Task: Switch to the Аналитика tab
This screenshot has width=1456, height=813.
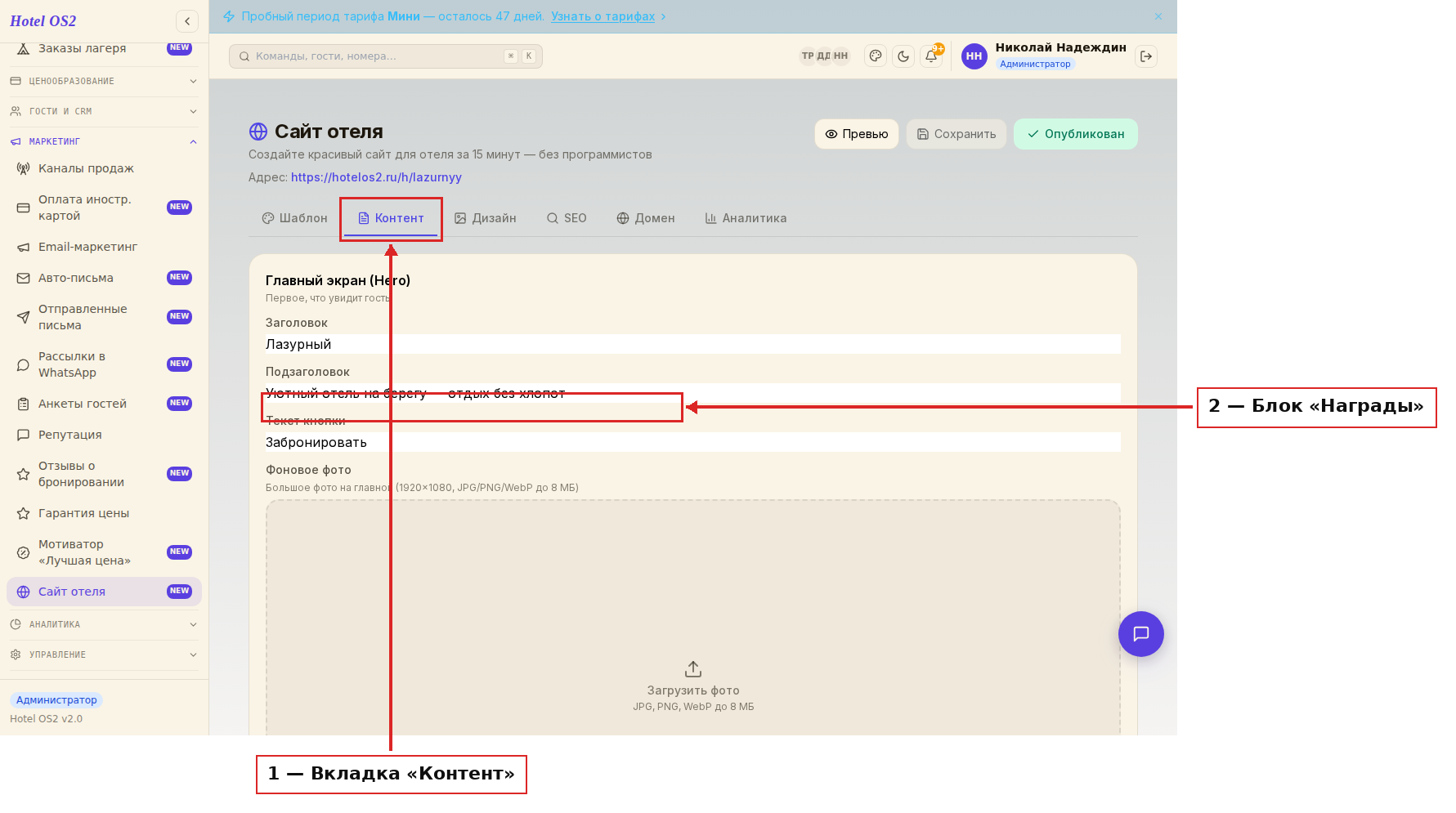Action: [746, 218]
